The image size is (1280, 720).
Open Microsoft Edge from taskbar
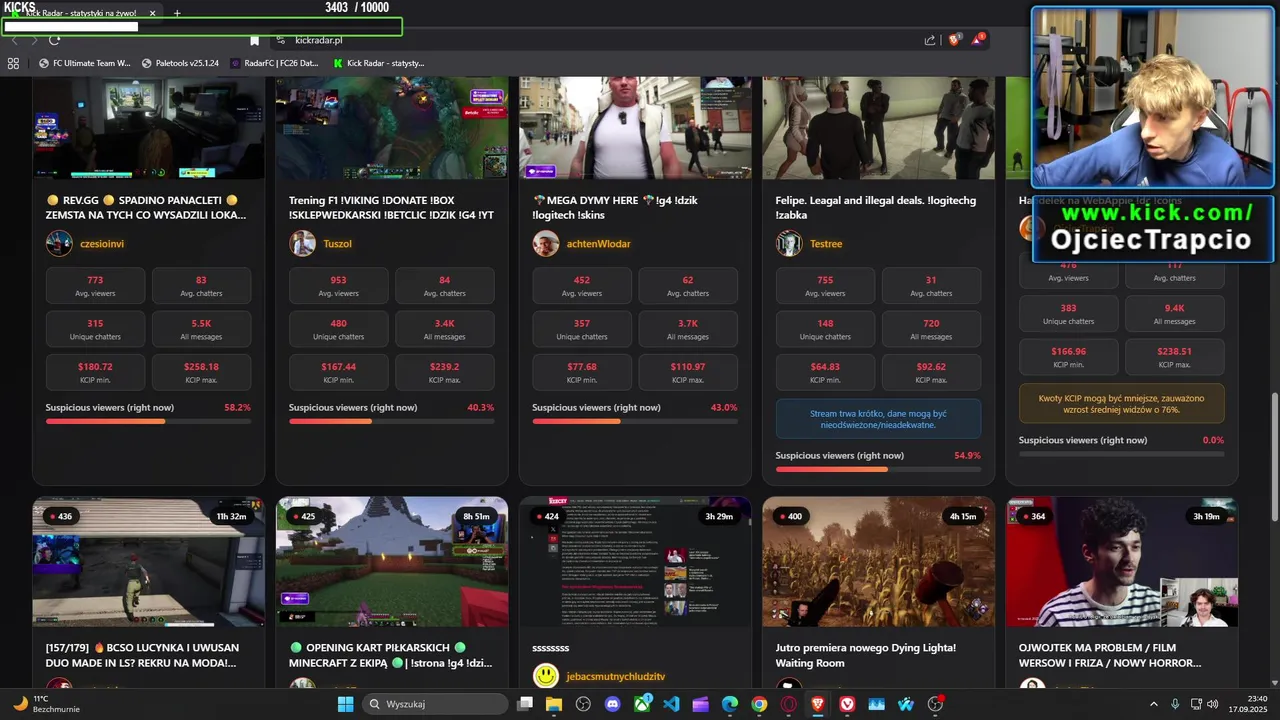[730, 704]
